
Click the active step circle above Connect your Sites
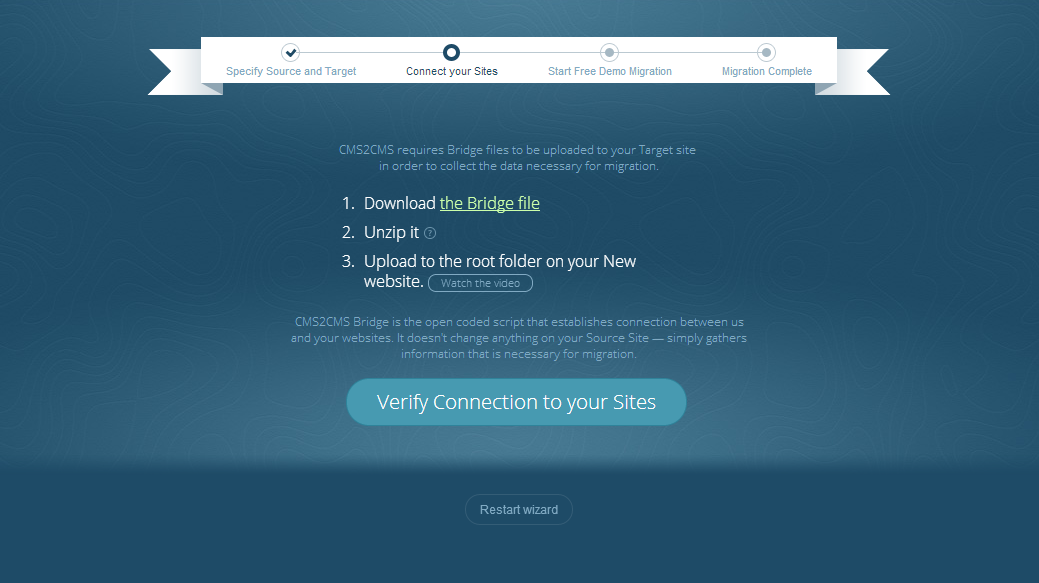[451, 52]
